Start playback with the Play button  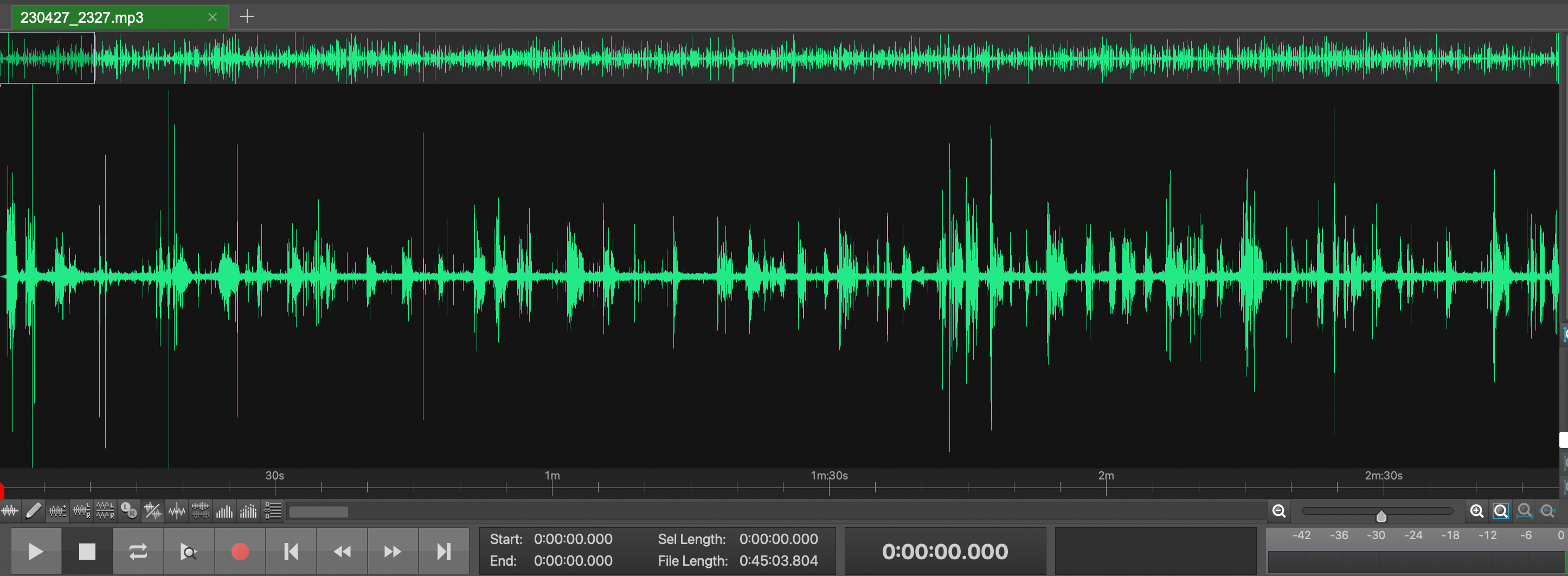tap(36, 552)
